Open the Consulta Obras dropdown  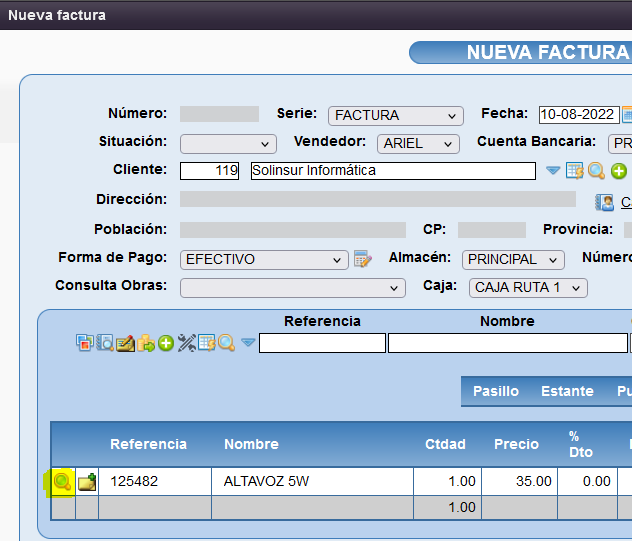[293, 288]
